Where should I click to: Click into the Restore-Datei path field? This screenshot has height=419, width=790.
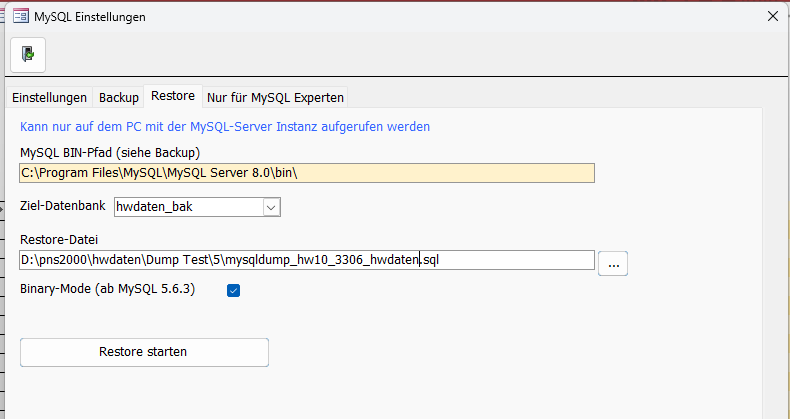pyautogui.click(x=307, y=260)
